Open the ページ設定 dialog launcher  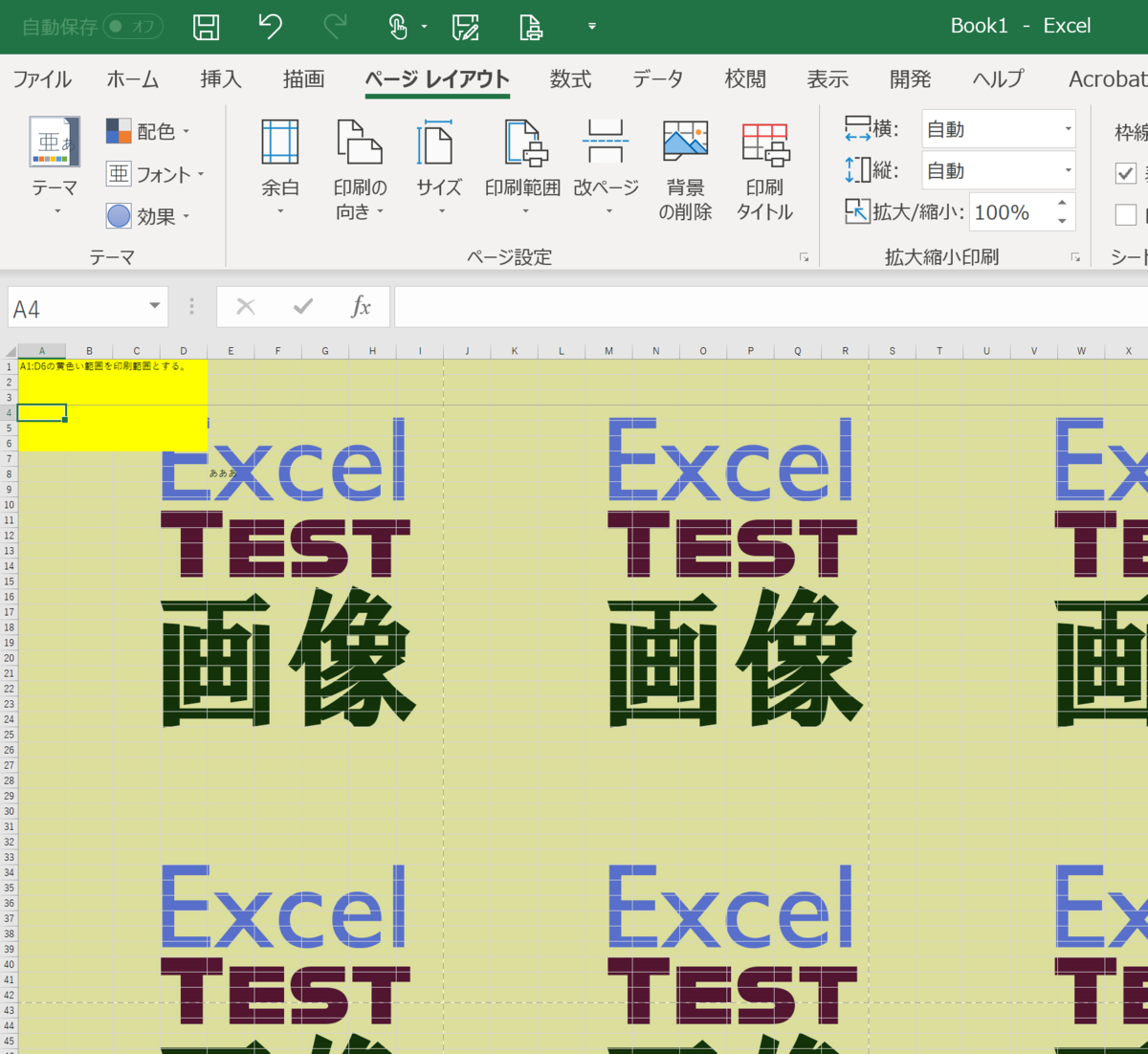click(x=805, y=256)
